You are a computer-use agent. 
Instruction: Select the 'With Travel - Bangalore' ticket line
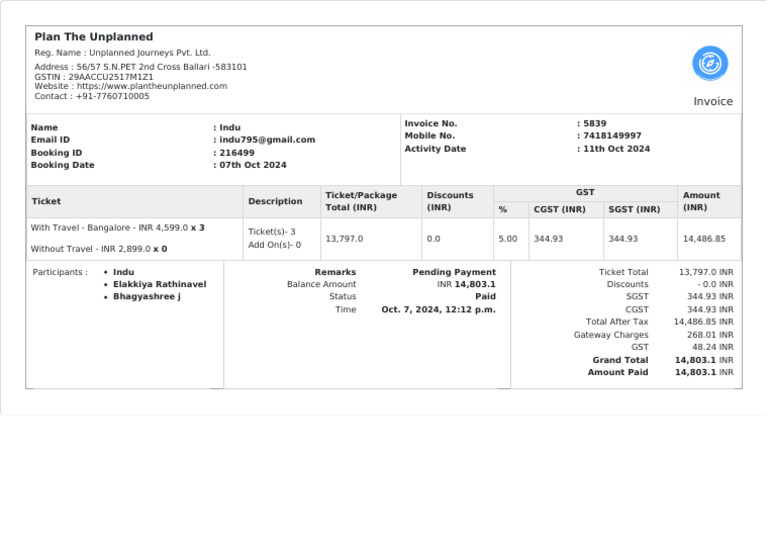pos(118,228)
